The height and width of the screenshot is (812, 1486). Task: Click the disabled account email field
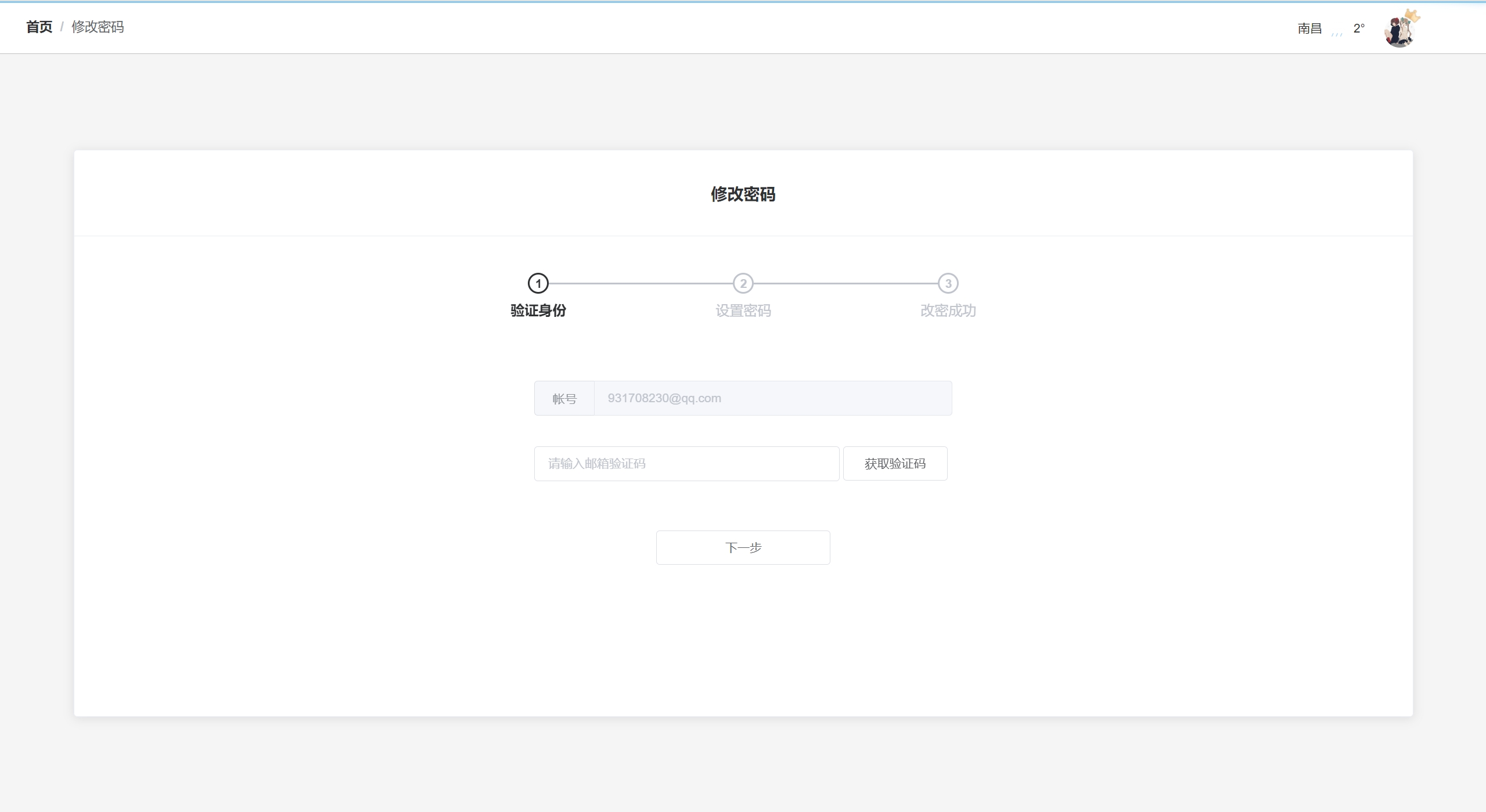coord(772,398)
